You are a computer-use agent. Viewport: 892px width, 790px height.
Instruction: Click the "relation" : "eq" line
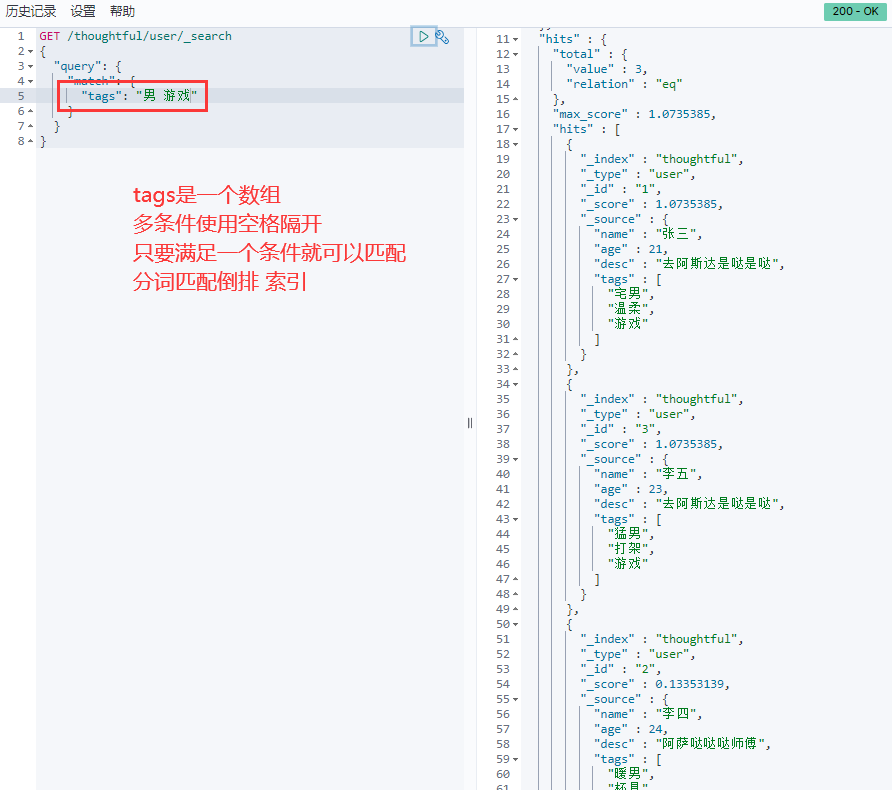pos(624,84)
